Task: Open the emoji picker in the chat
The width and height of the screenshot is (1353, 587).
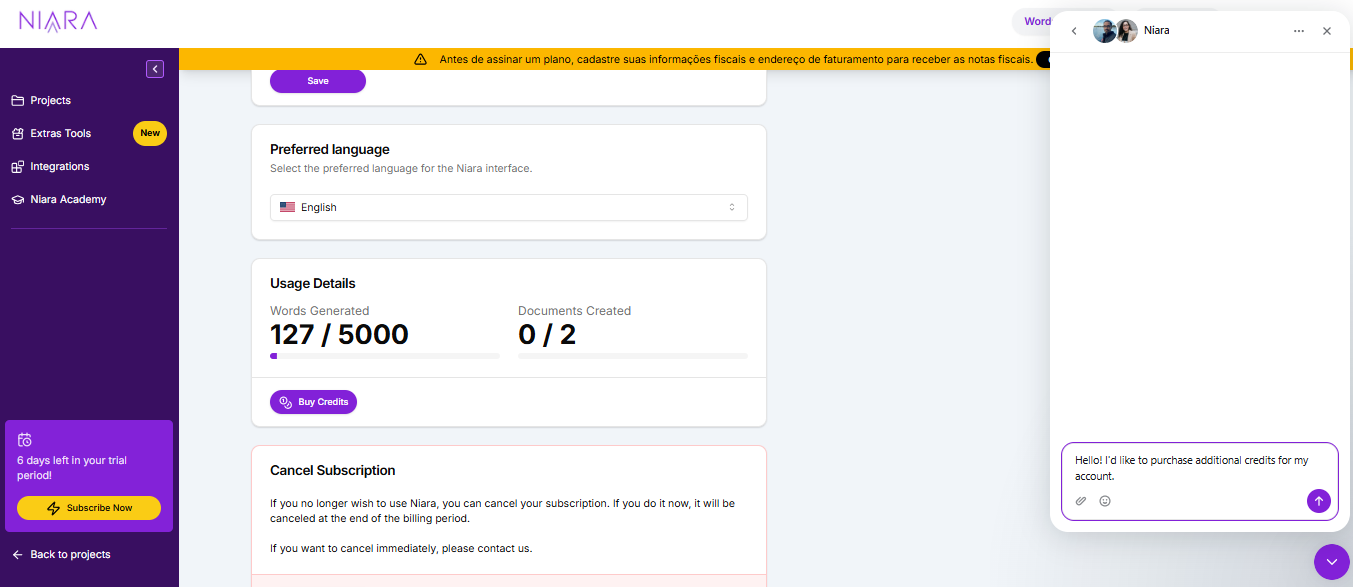Action: [x=1105, y=500]
